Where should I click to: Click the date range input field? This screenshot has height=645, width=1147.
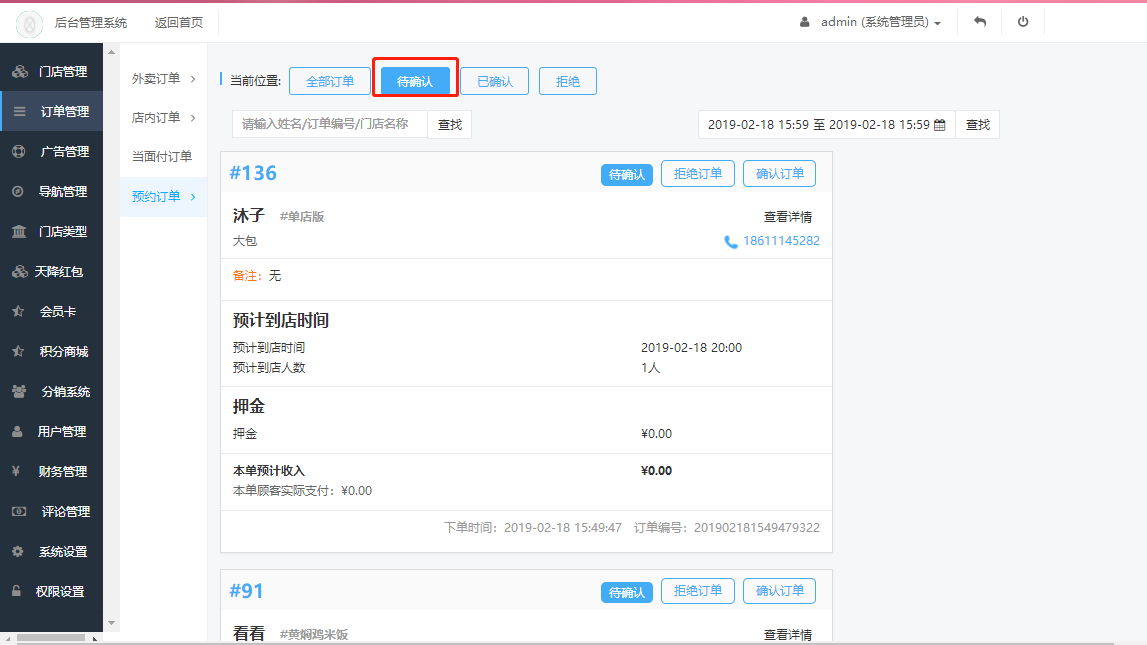click(827, 124)
